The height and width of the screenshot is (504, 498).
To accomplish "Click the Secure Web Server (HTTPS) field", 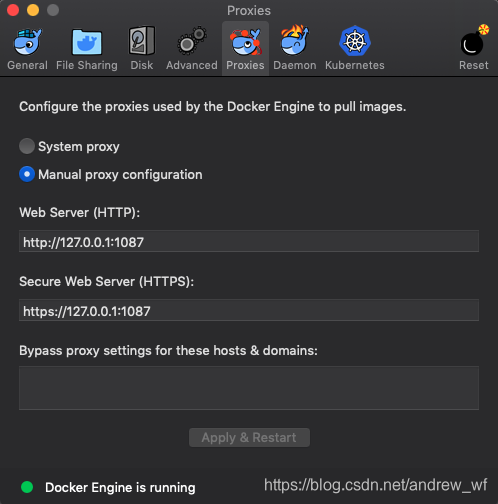I will click(249, 310).
